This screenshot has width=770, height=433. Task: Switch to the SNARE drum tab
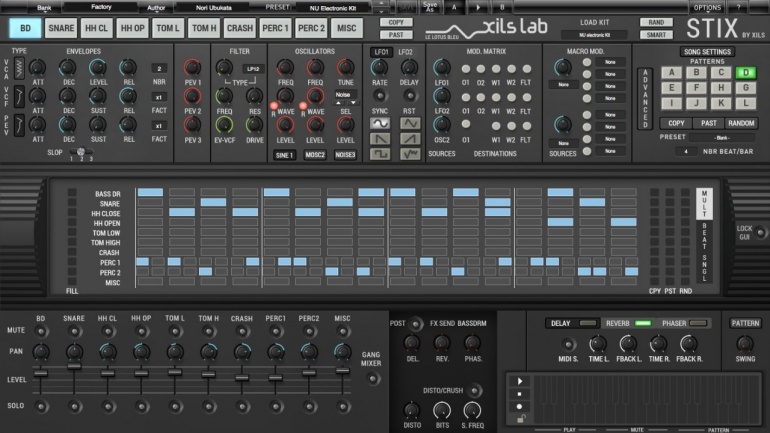coord(63,27)
